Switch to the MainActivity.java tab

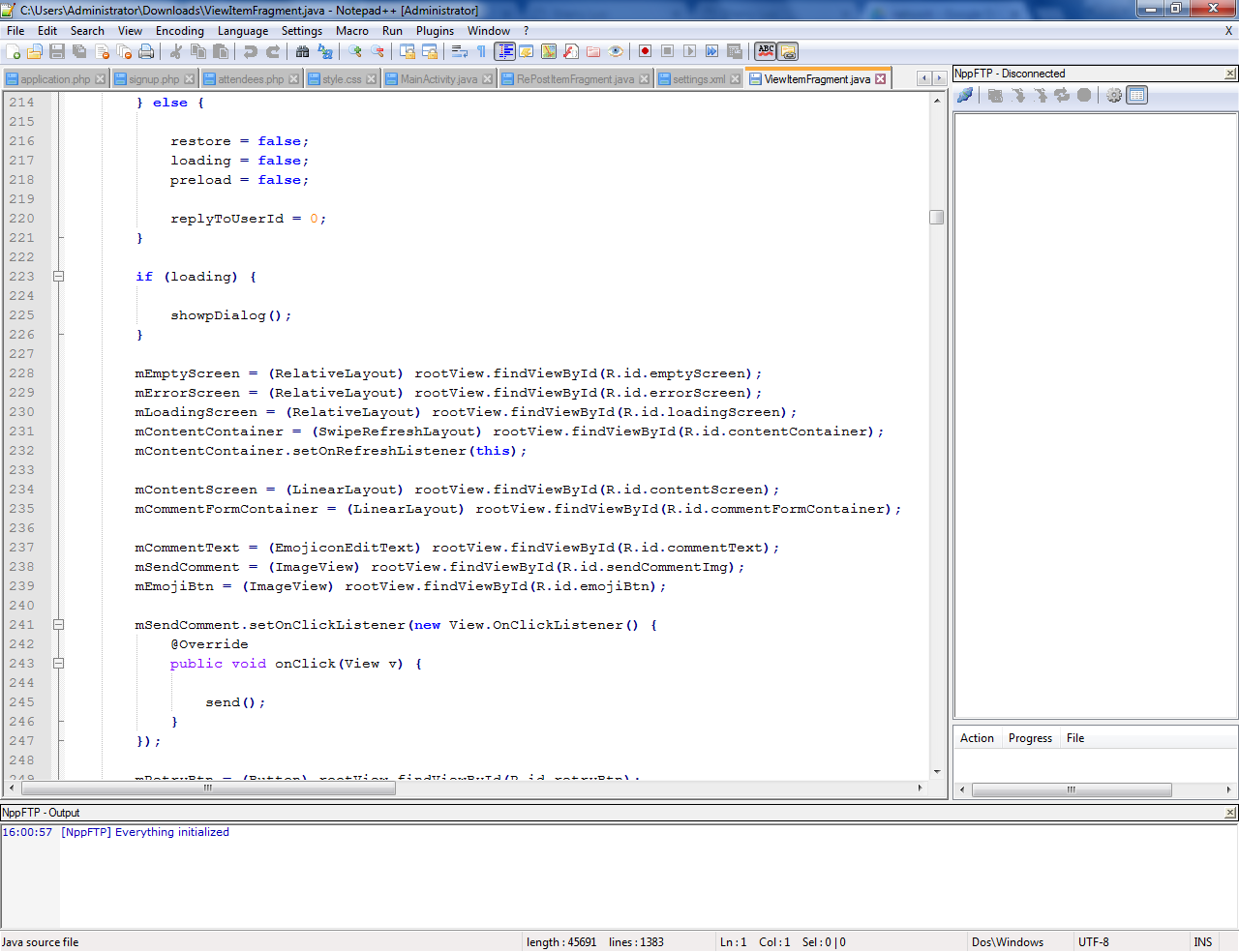438,79
